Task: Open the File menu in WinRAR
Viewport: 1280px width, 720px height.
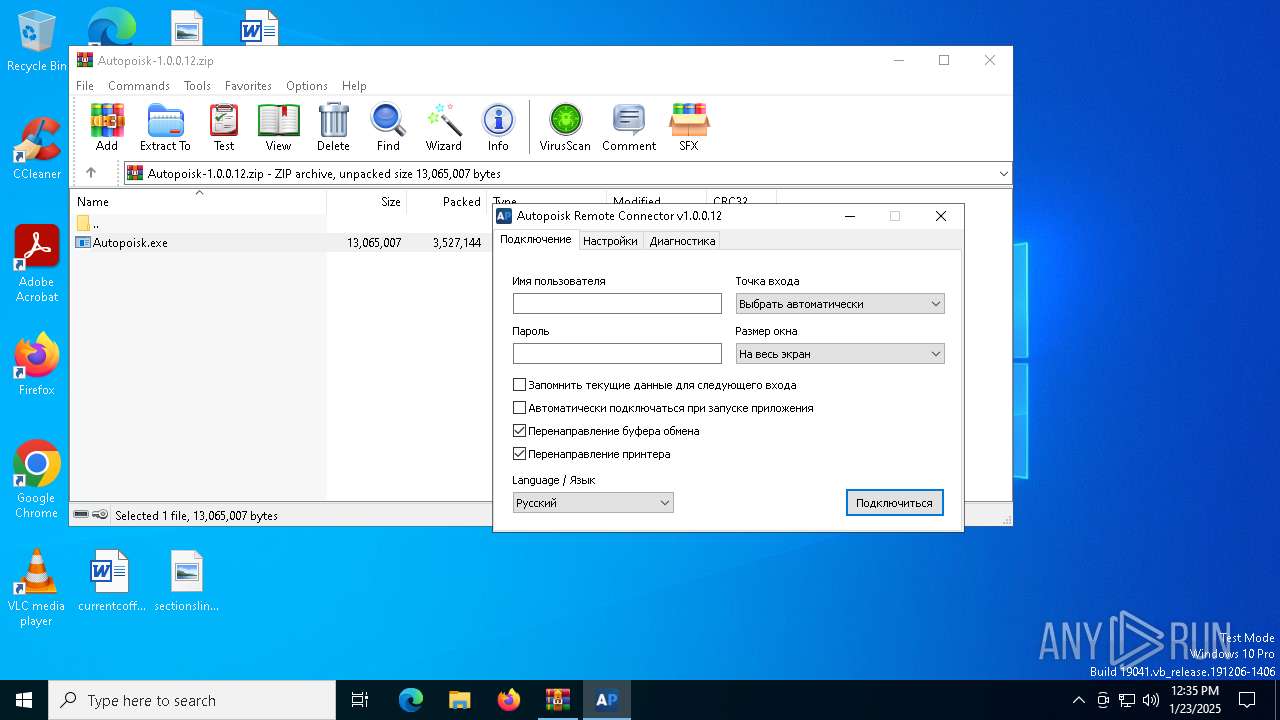Action: pos(85,86)
